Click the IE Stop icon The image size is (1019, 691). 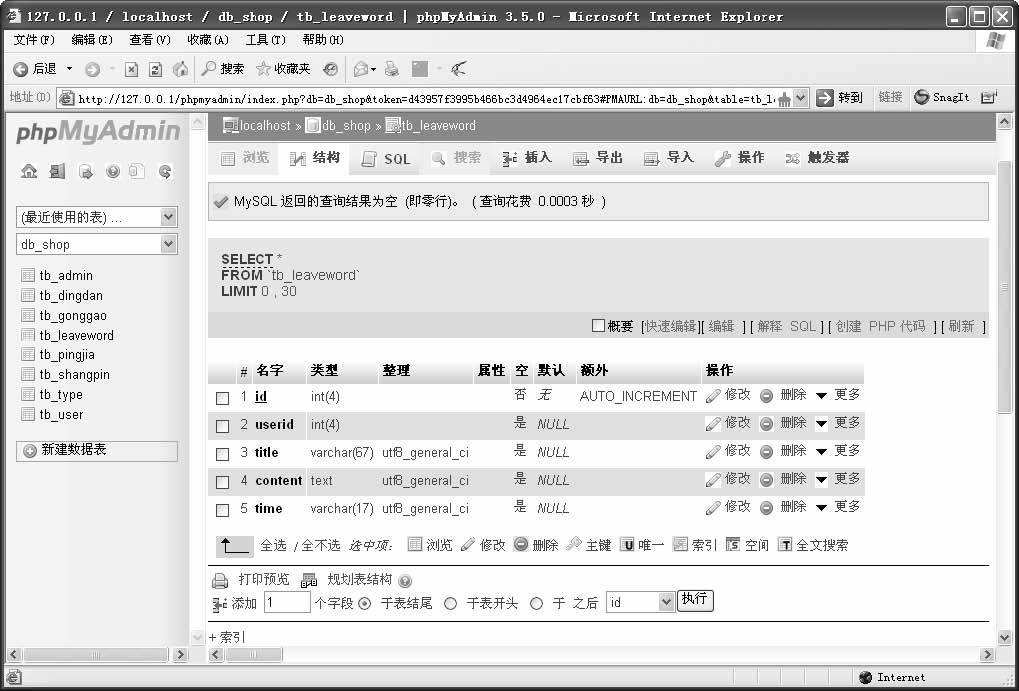tap(131, 69)
